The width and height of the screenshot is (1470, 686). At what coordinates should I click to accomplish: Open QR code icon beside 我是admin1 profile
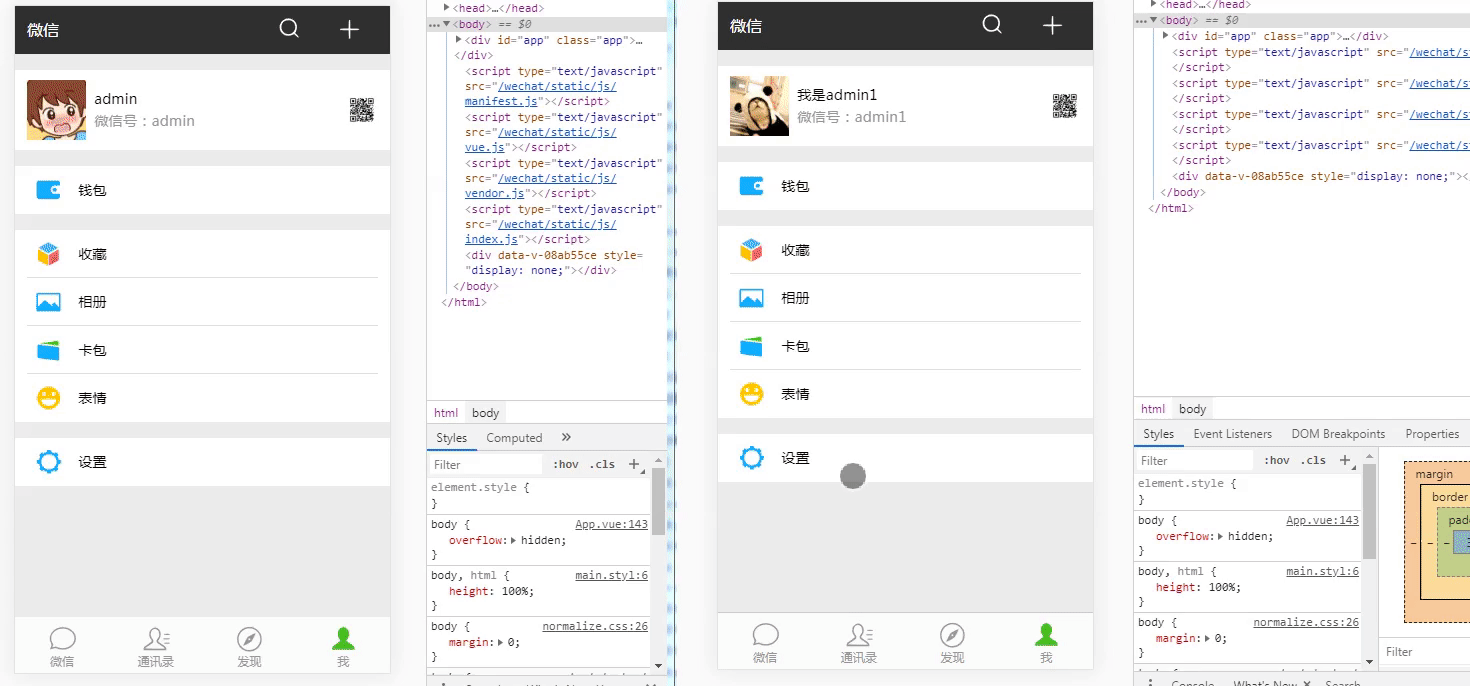1065,106
